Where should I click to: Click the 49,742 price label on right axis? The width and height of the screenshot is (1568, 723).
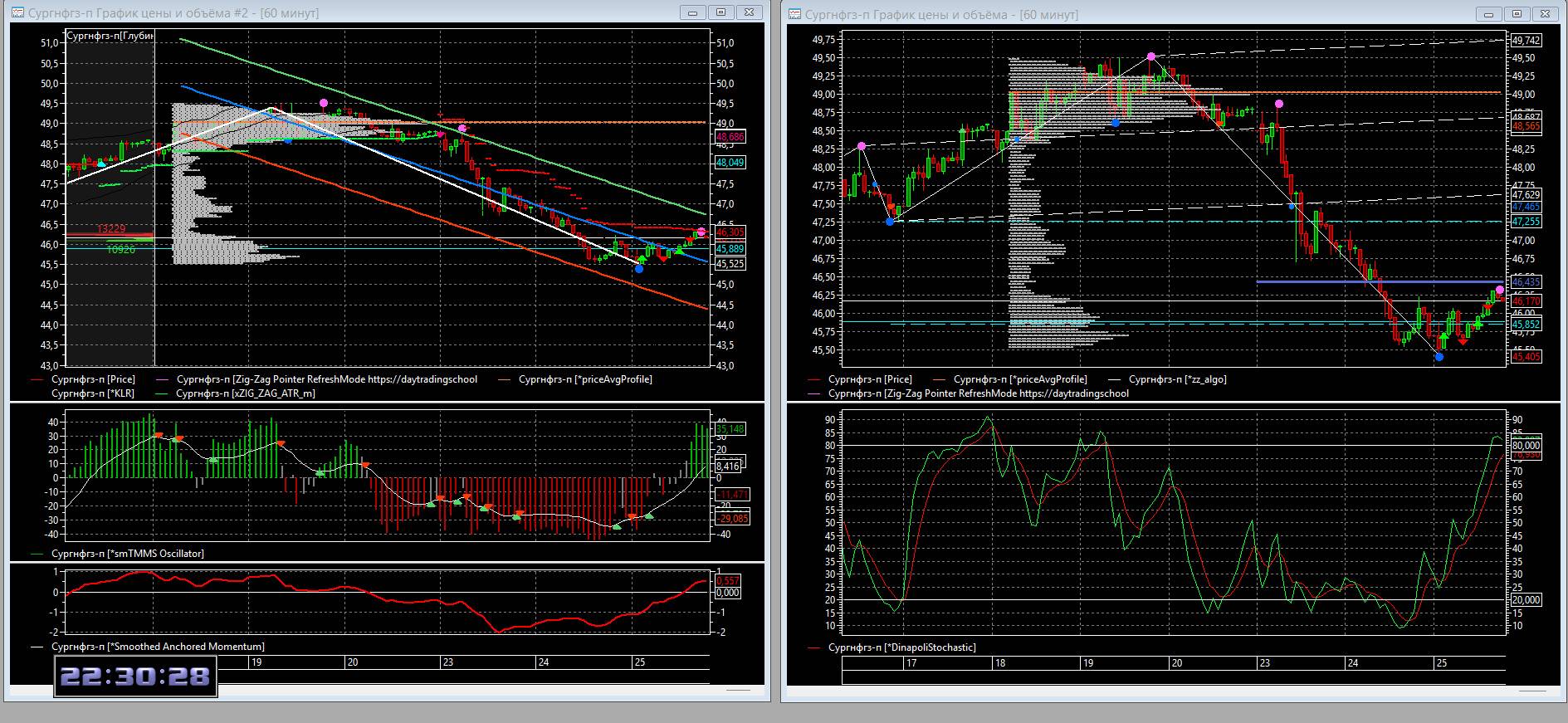click(x=1526, y=40)
